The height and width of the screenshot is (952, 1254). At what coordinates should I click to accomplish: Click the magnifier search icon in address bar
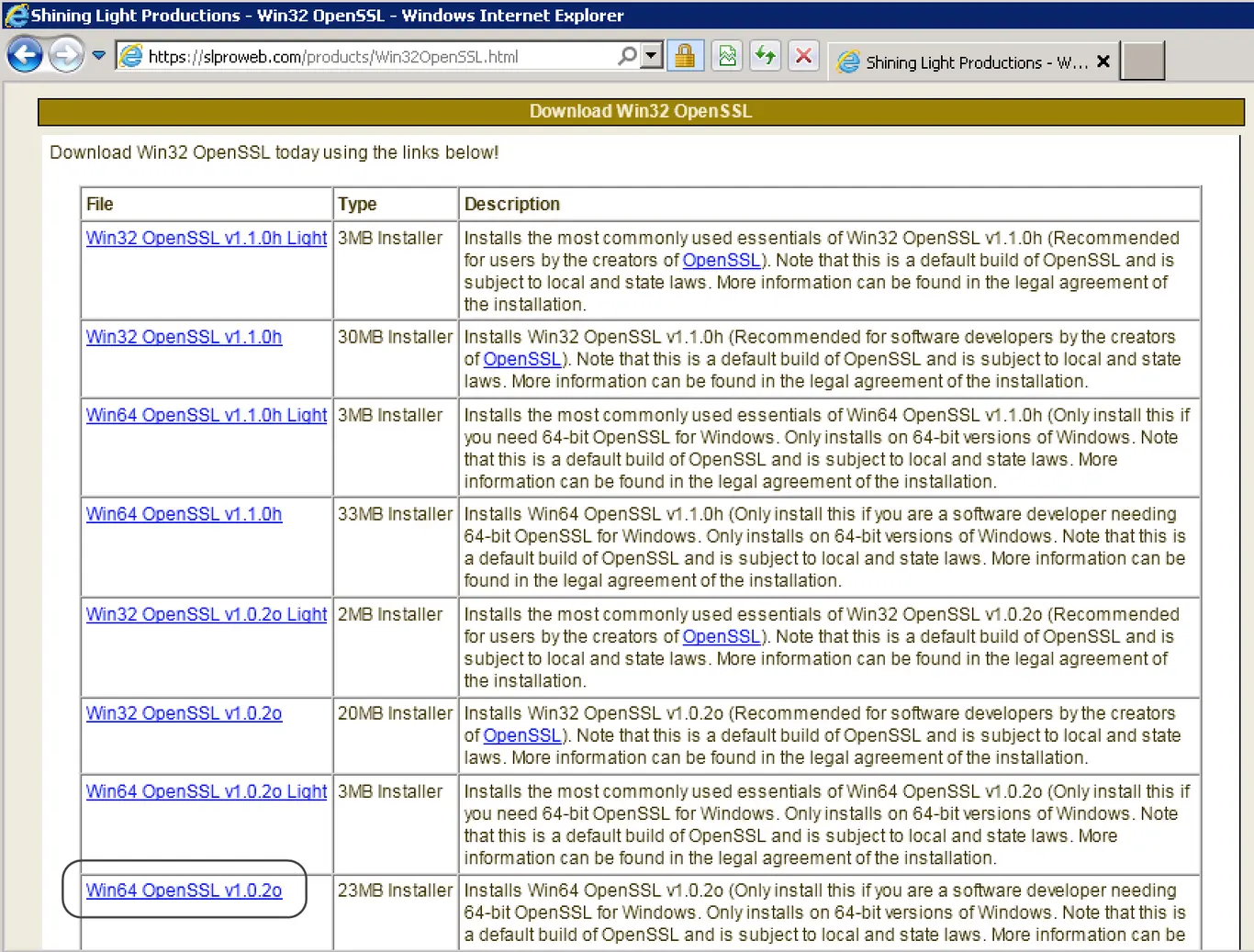pyautogui.click(x=628, y=56)
